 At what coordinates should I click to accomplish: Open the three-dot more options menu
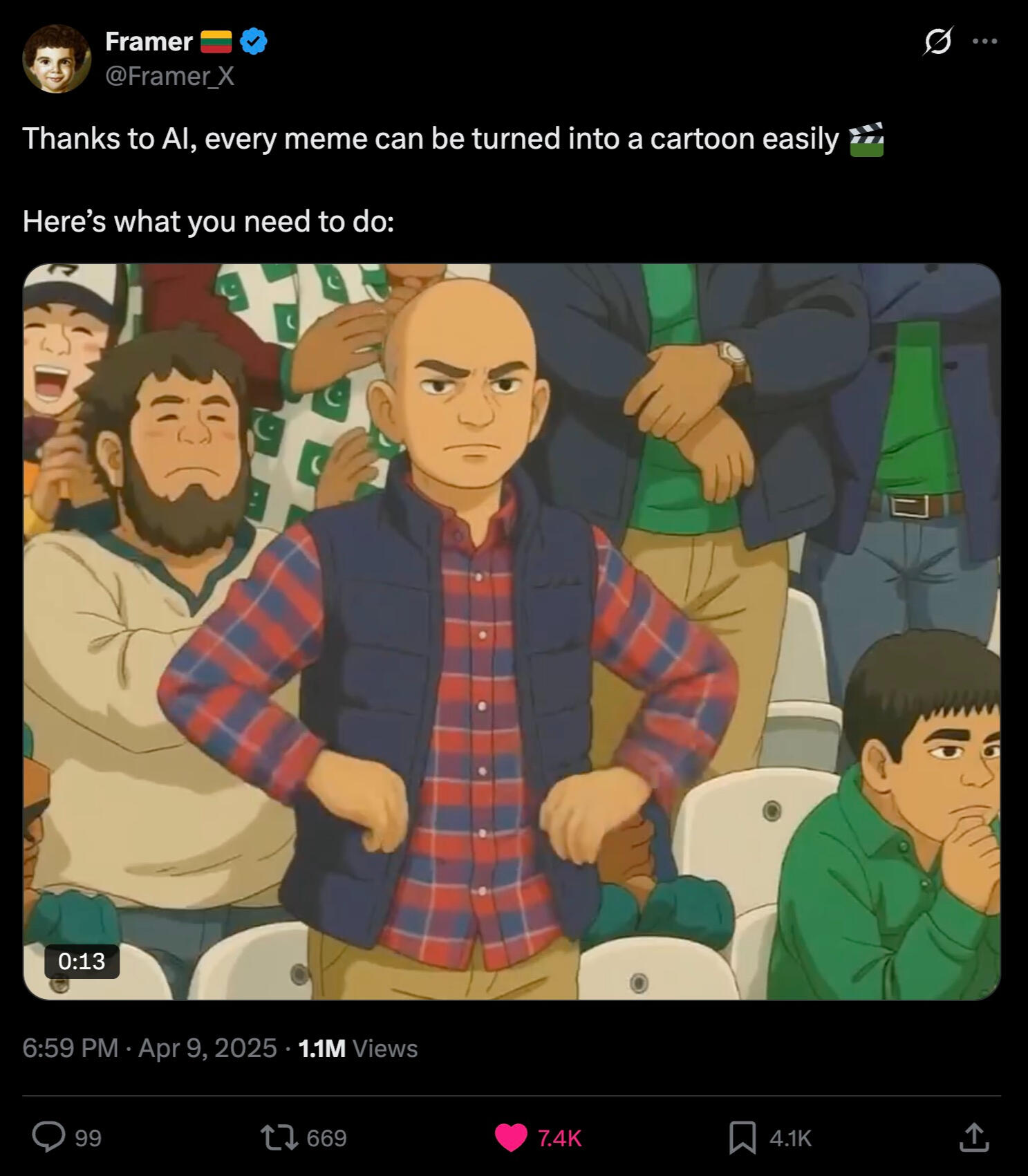point(984,41)
